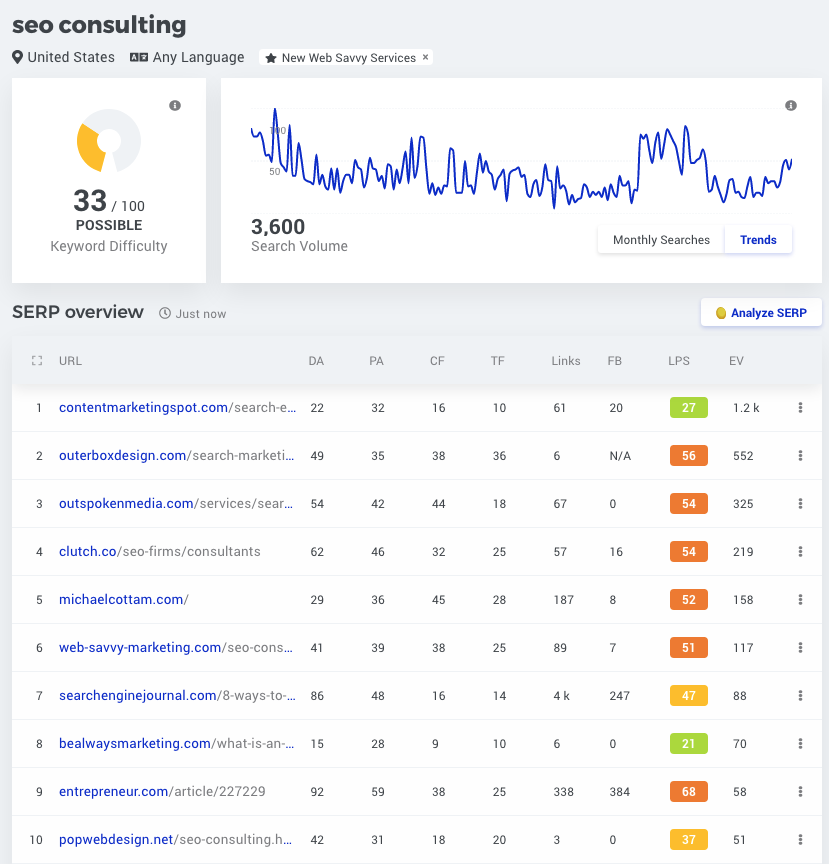Click the green LPS badge 27
Screen dimensions: 829x864
[688, 407]
